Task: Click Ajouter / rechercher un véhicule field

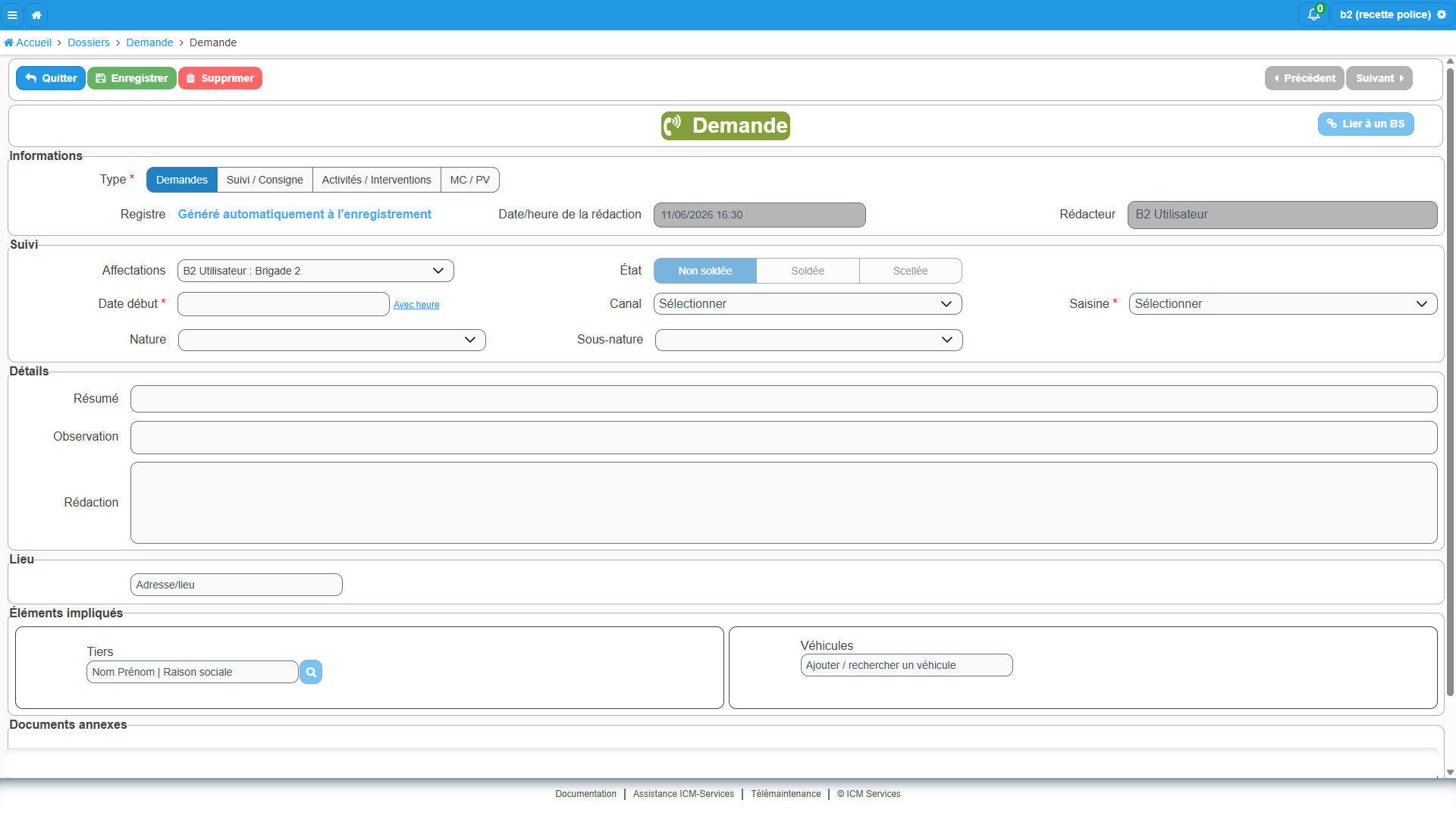Action: pyautogui.click(x=907, y=665)
